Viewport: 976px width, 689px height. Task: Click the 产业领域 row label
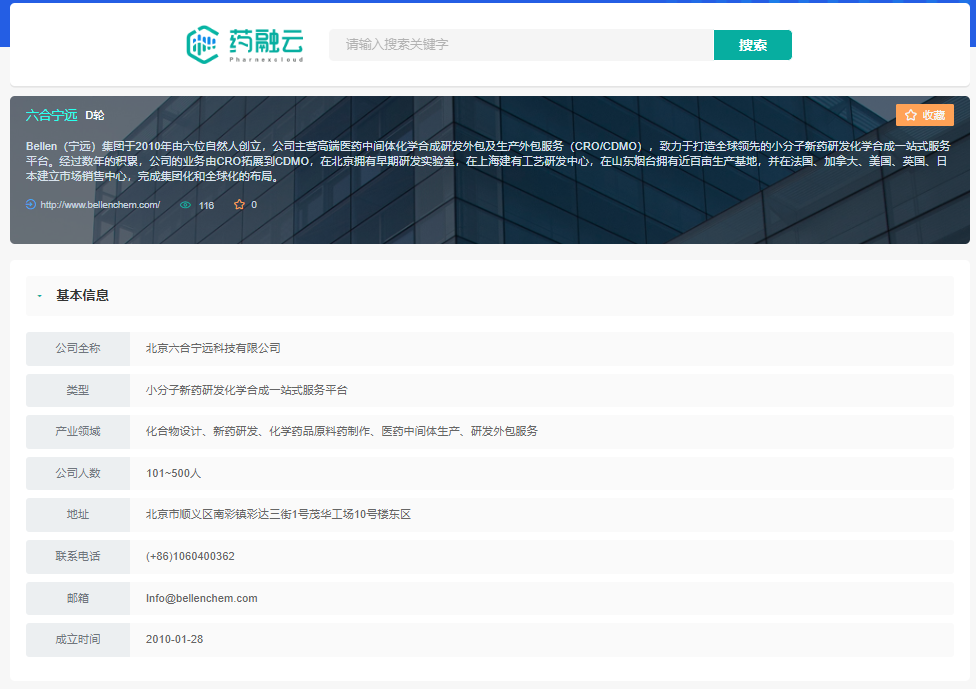coord(78,431)
